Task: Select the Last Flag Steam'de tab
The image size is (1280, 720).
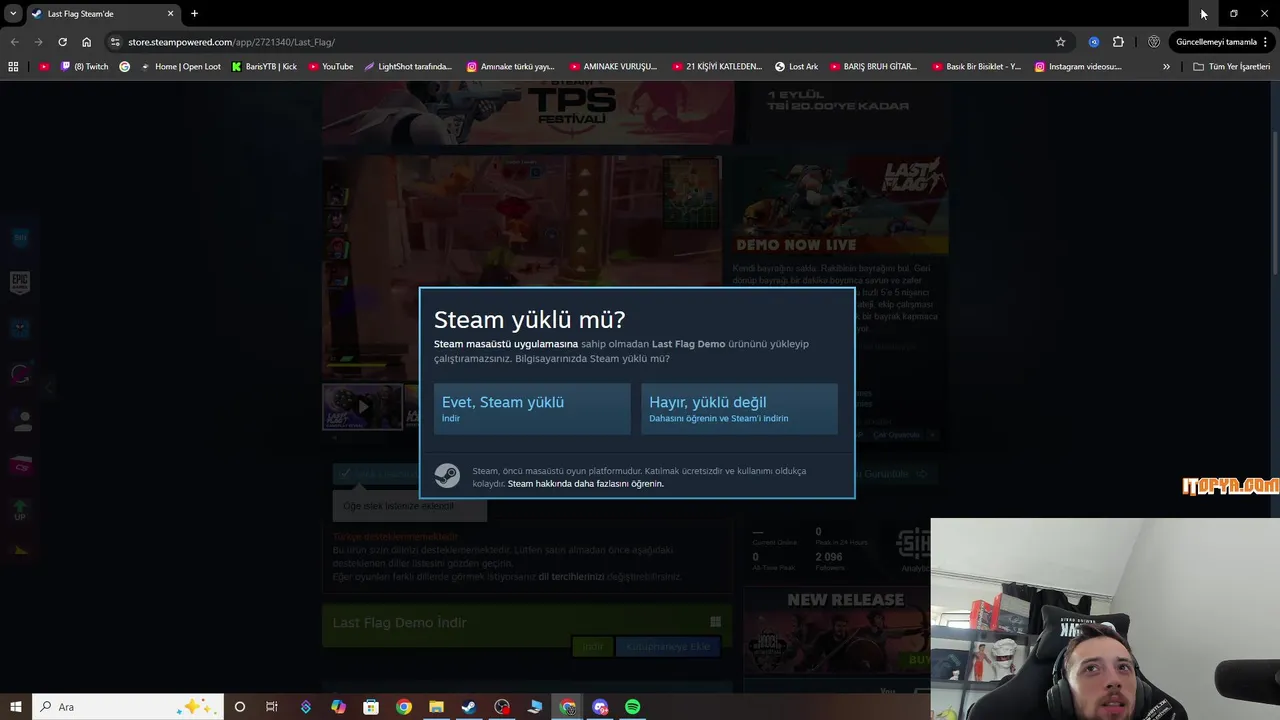Action: coord(103,13)
